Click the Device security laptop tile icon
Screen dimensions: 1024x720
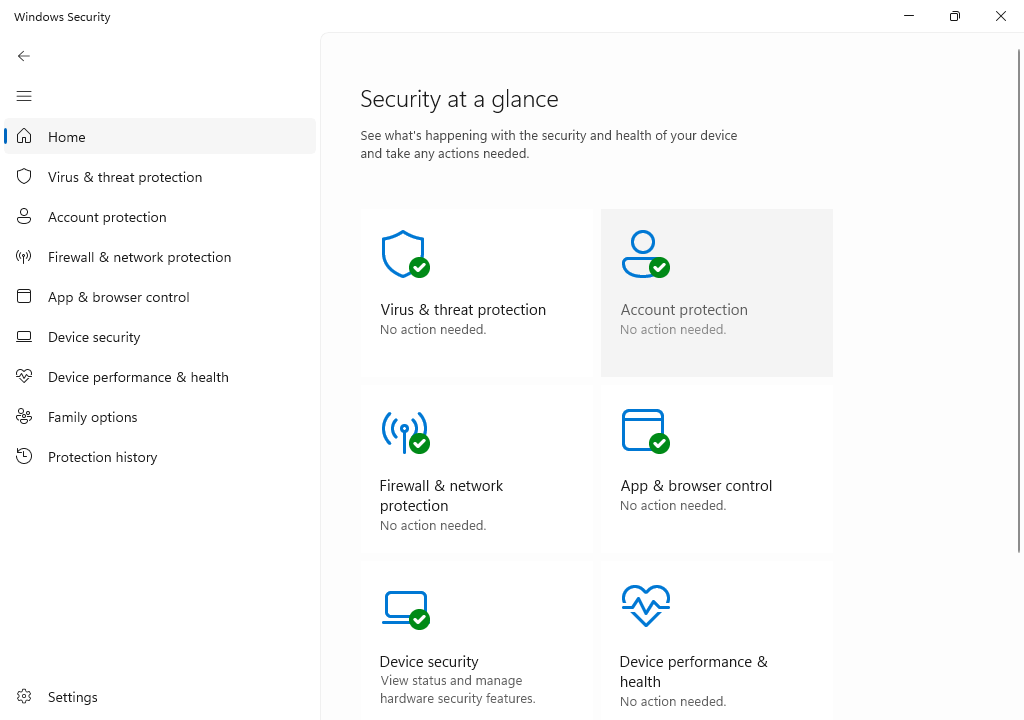(404, 608)
